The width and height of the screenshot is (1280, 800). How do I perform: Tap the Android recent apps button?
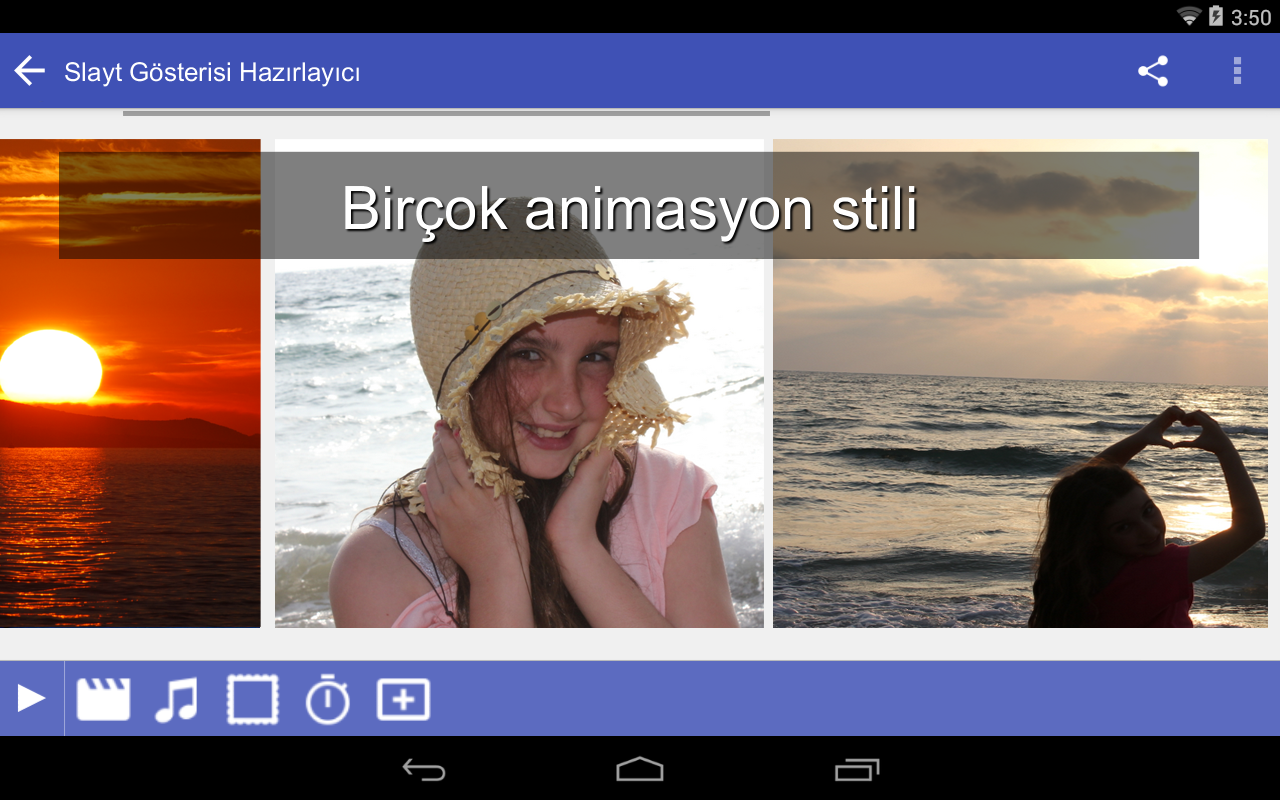coord(857,769)
